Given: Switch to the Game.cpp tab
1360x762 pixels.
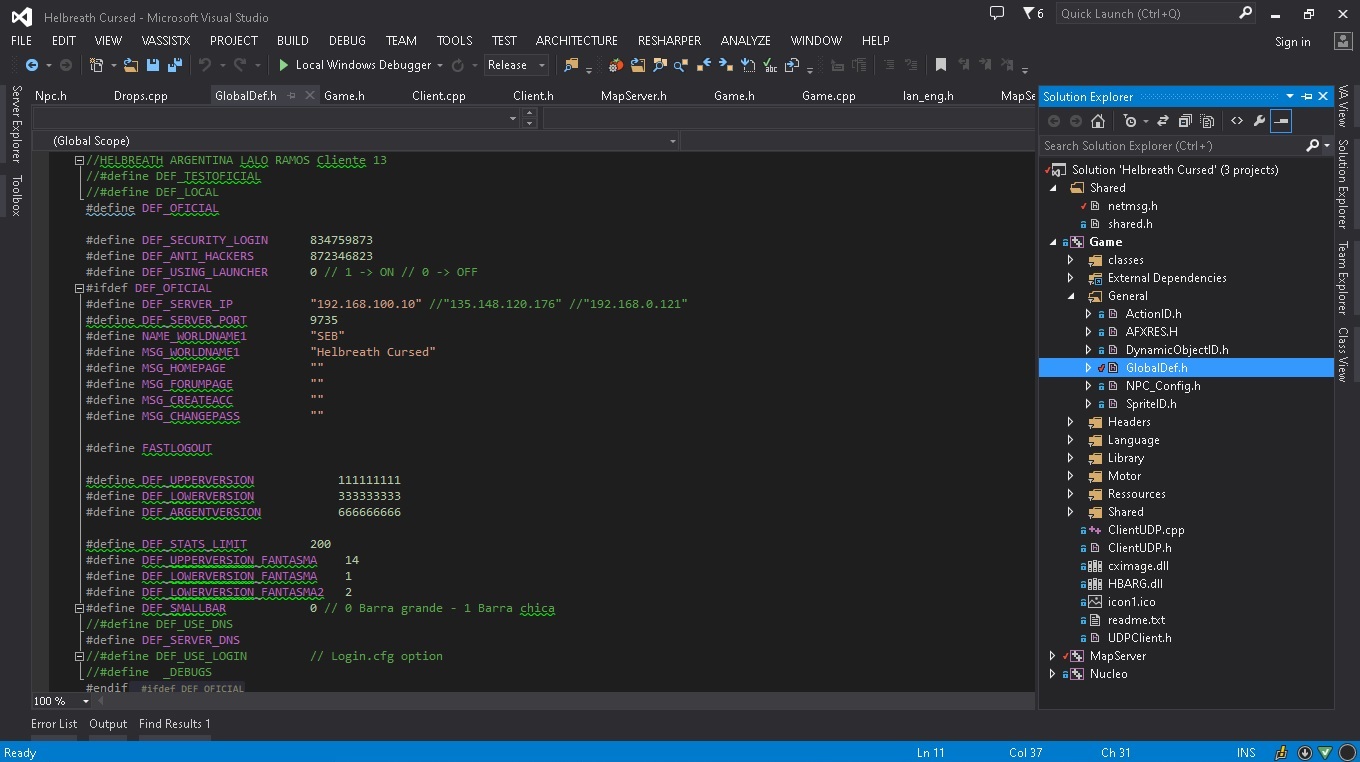Looking at the screenshot, I should (x=828, y=96).
